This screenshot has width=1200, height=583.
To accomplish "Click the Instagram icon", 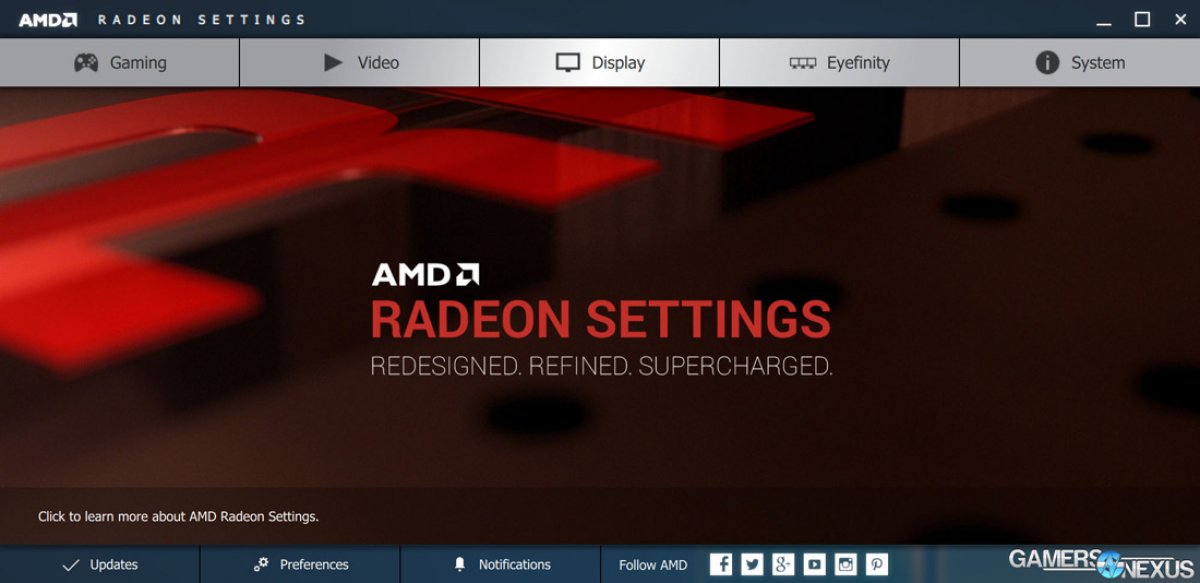I will click(x=846, y=564).
